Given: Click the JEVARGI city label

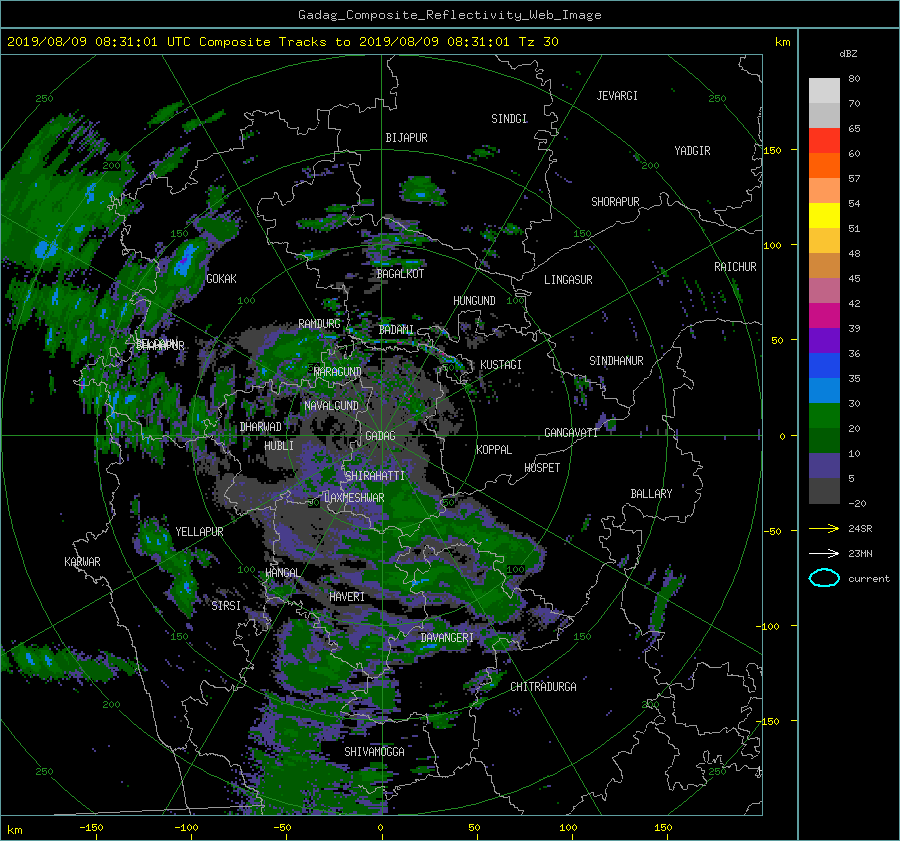Looking at the screenshot, I should 617,96.
